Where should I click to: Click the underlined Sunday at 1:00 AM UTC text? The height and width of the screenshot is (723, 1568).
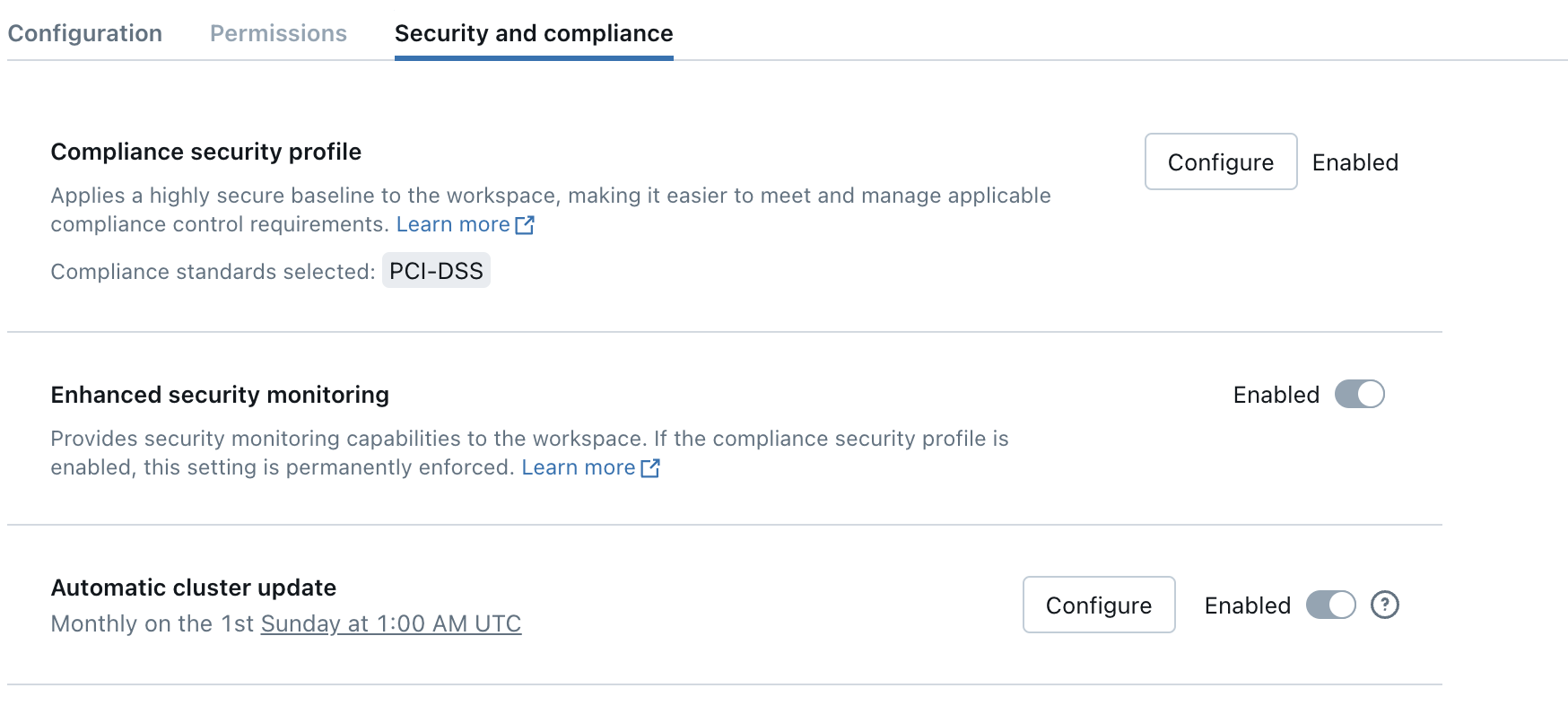tap(390, 623)
